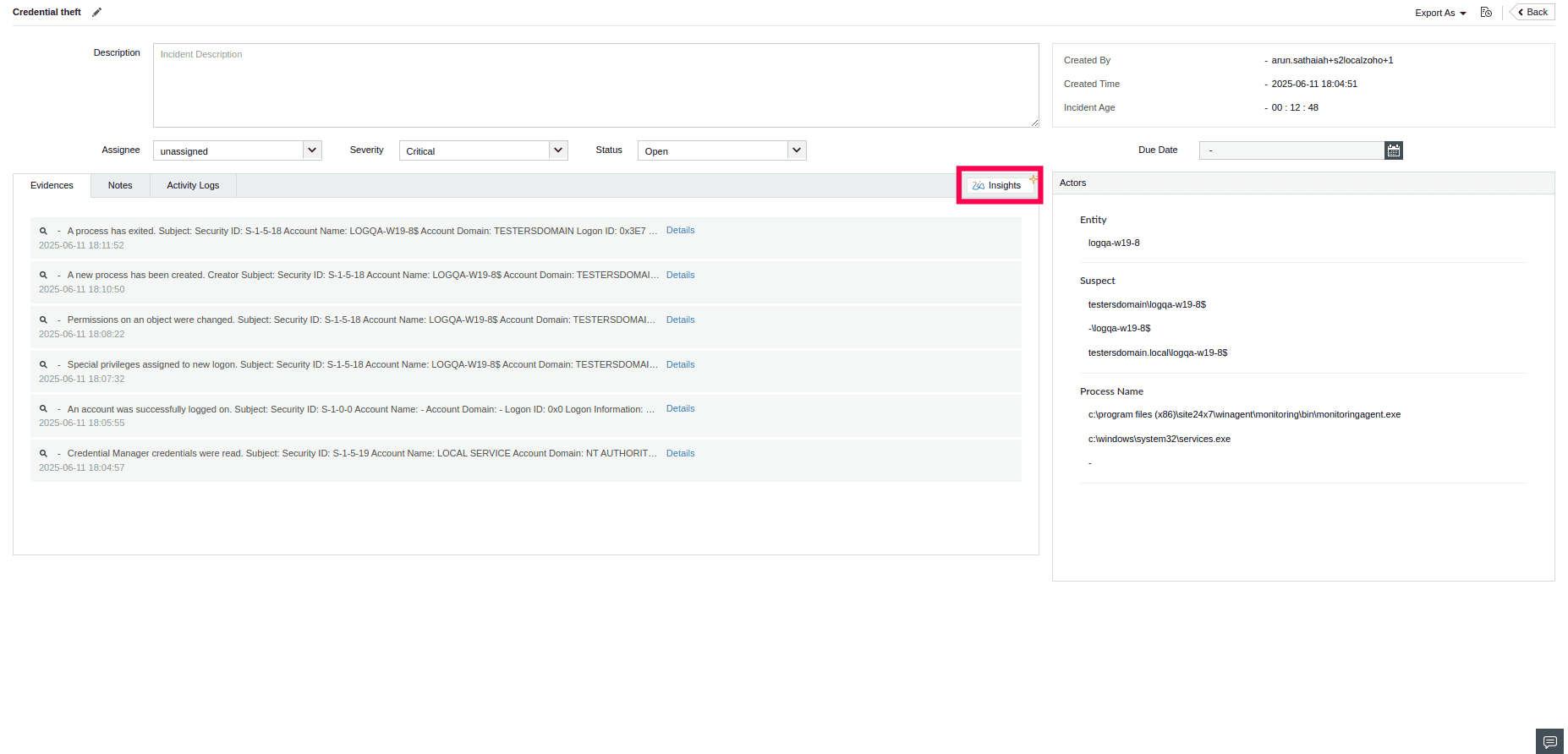The image size is (1568, 754).
Task: Open the Assignee dropdown showing unassigned
Action: click(x=237, y=150)
